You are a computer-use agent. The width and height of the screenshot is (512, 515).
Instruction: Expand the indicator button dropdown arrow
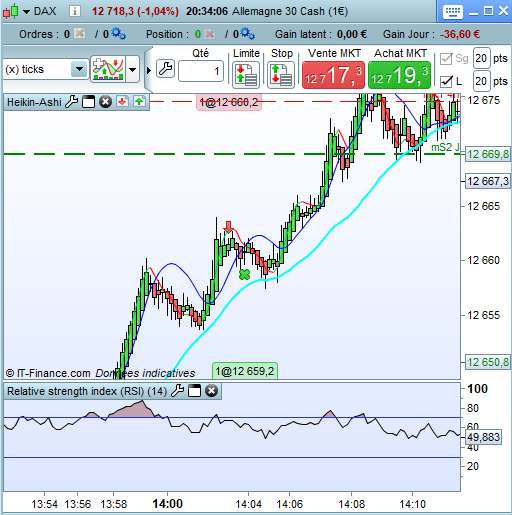[133, 70]
